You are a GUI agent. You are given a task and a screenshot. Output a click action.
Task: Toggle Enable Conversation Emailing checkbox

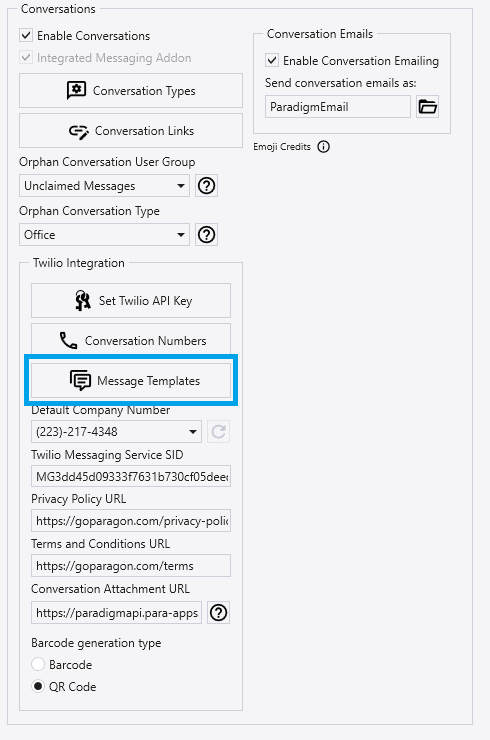(272, 60)
